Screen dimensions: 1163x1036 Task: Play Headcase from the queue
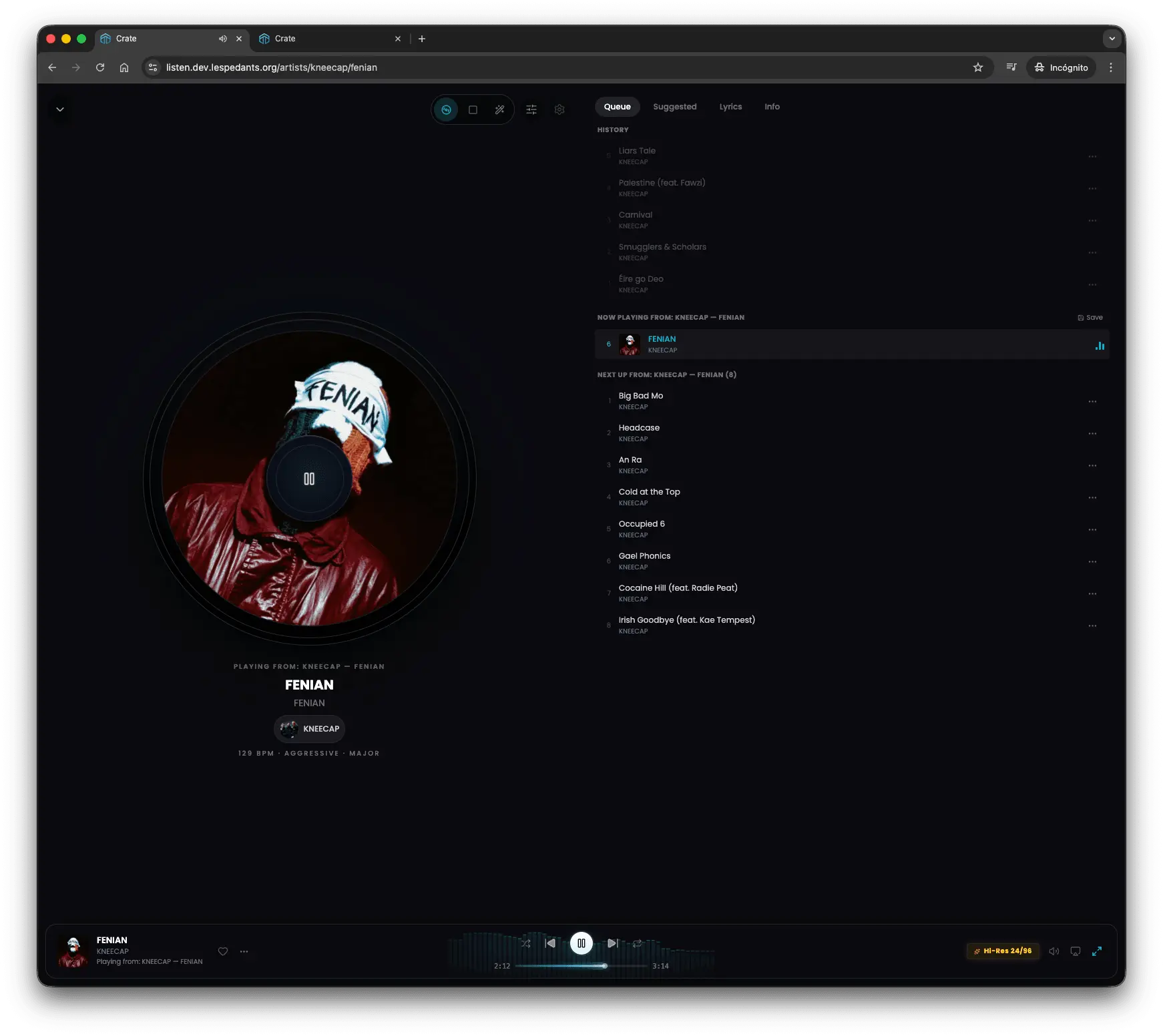tap(852, 433)
